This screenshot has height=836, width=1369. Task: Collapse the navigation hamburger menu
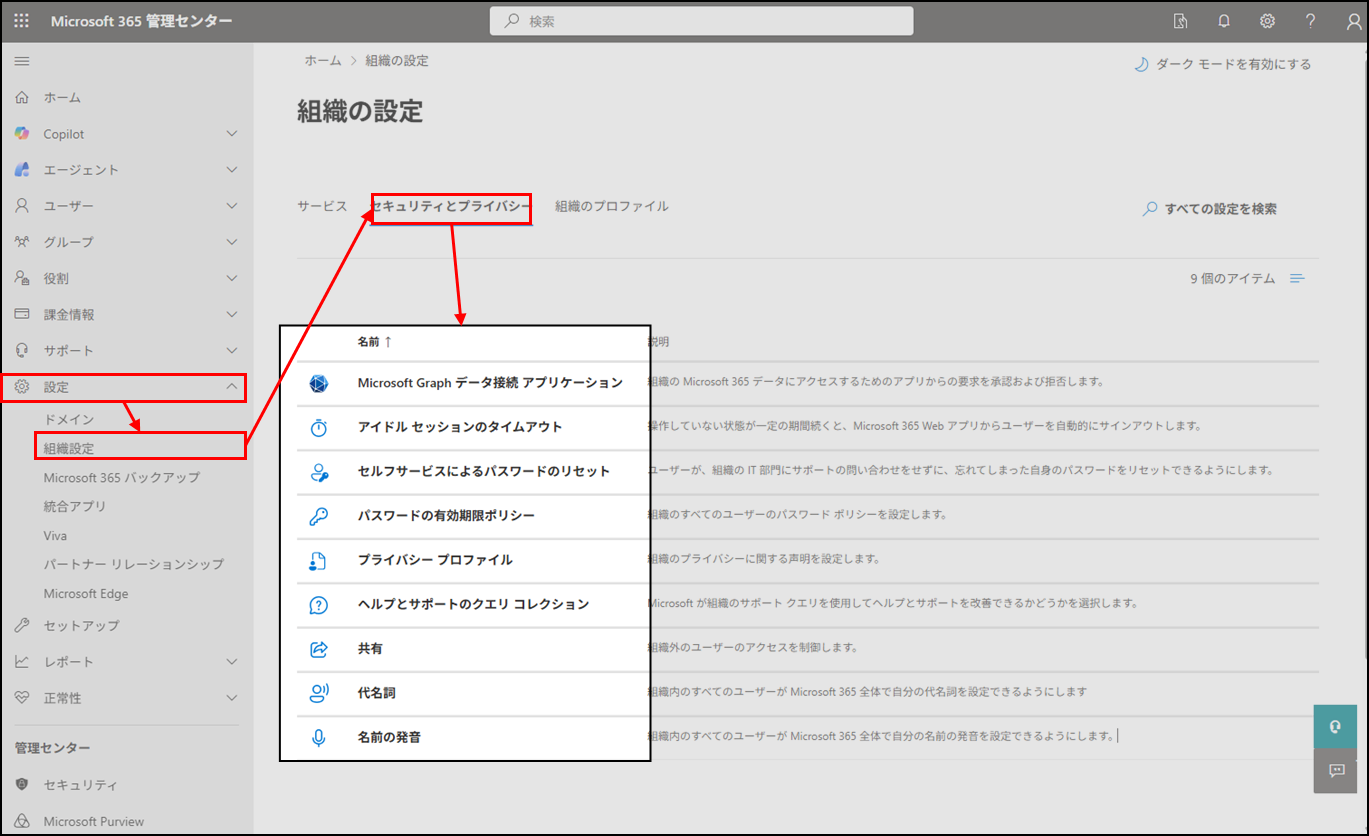(22, 61)
